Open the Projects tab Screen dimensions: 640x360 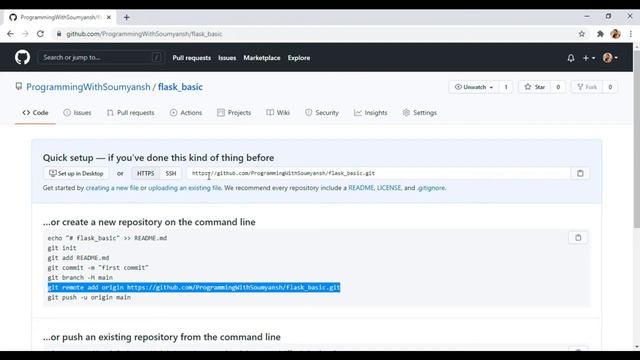[234, 113]
